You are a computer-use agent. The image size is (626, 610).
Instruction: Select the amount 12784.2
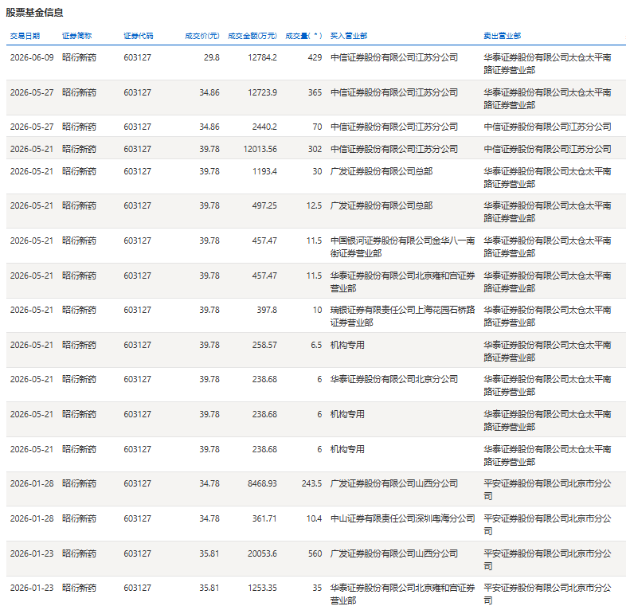tap(262, 57)
